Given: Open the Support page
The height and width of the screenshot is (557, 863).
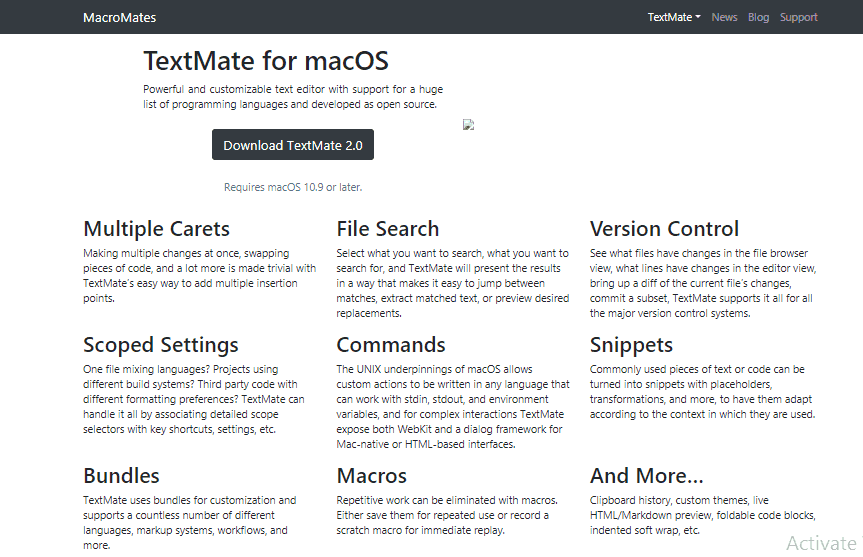Looking at the screenshot, I should [799, 17].
